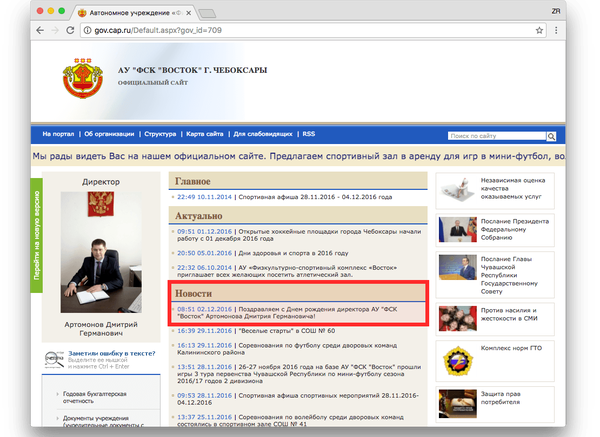
Task: Click the browser back arrow button
Action: (x=40, y=31)
